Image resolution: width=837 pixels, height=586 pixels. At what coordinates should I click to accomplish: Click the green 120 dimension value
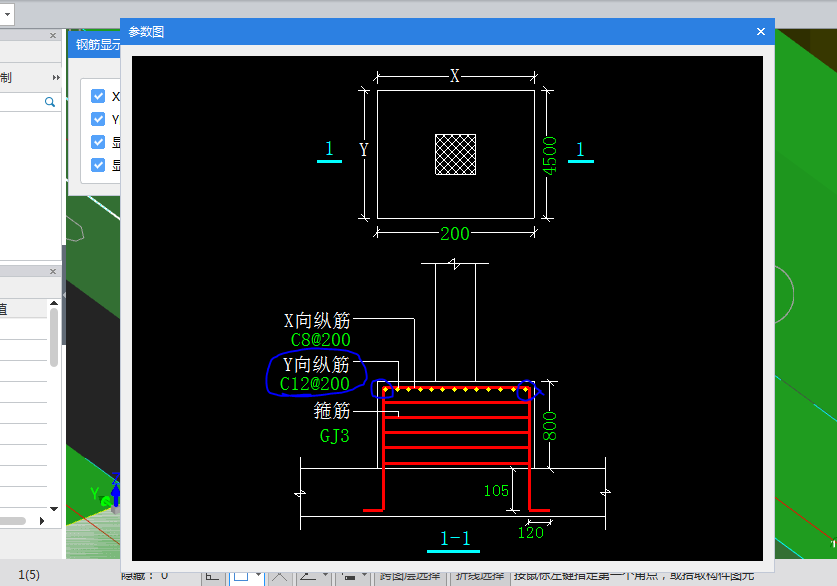[x=530, y=532]
